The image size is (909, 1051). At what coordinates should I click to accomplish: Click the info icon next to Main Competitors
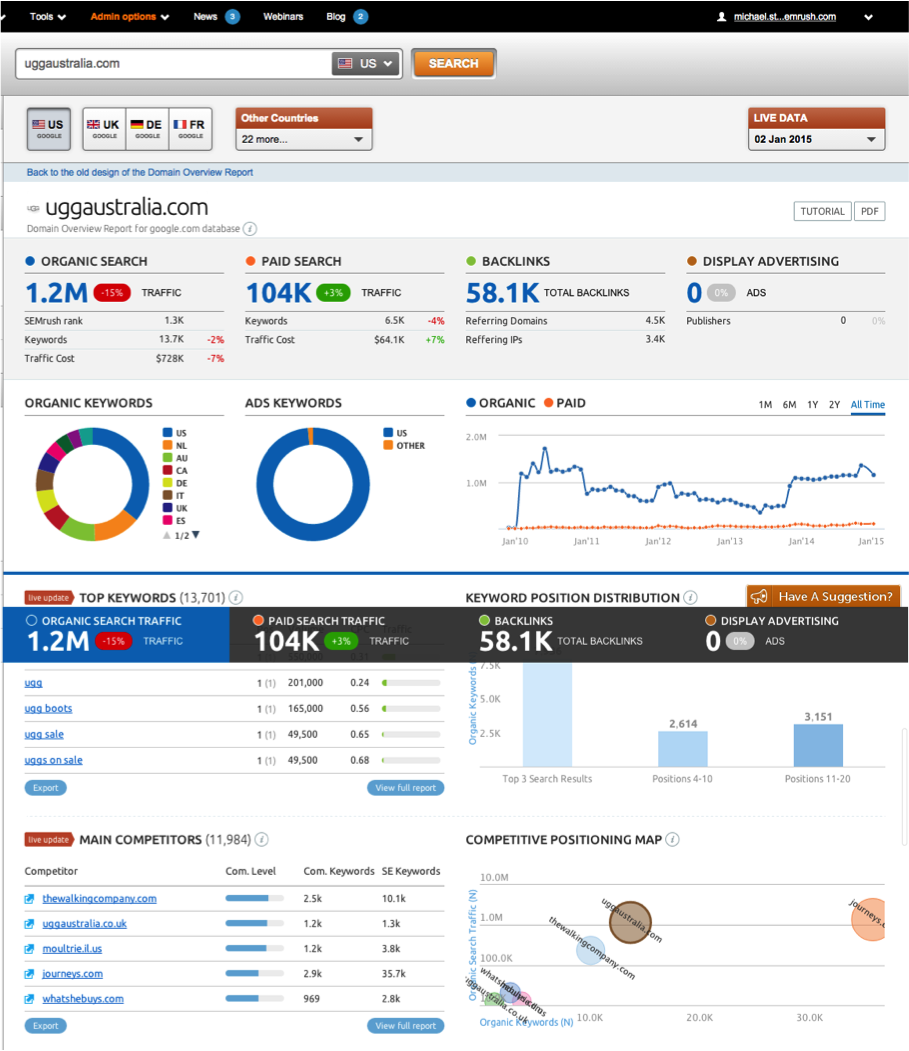pos(262,839)
